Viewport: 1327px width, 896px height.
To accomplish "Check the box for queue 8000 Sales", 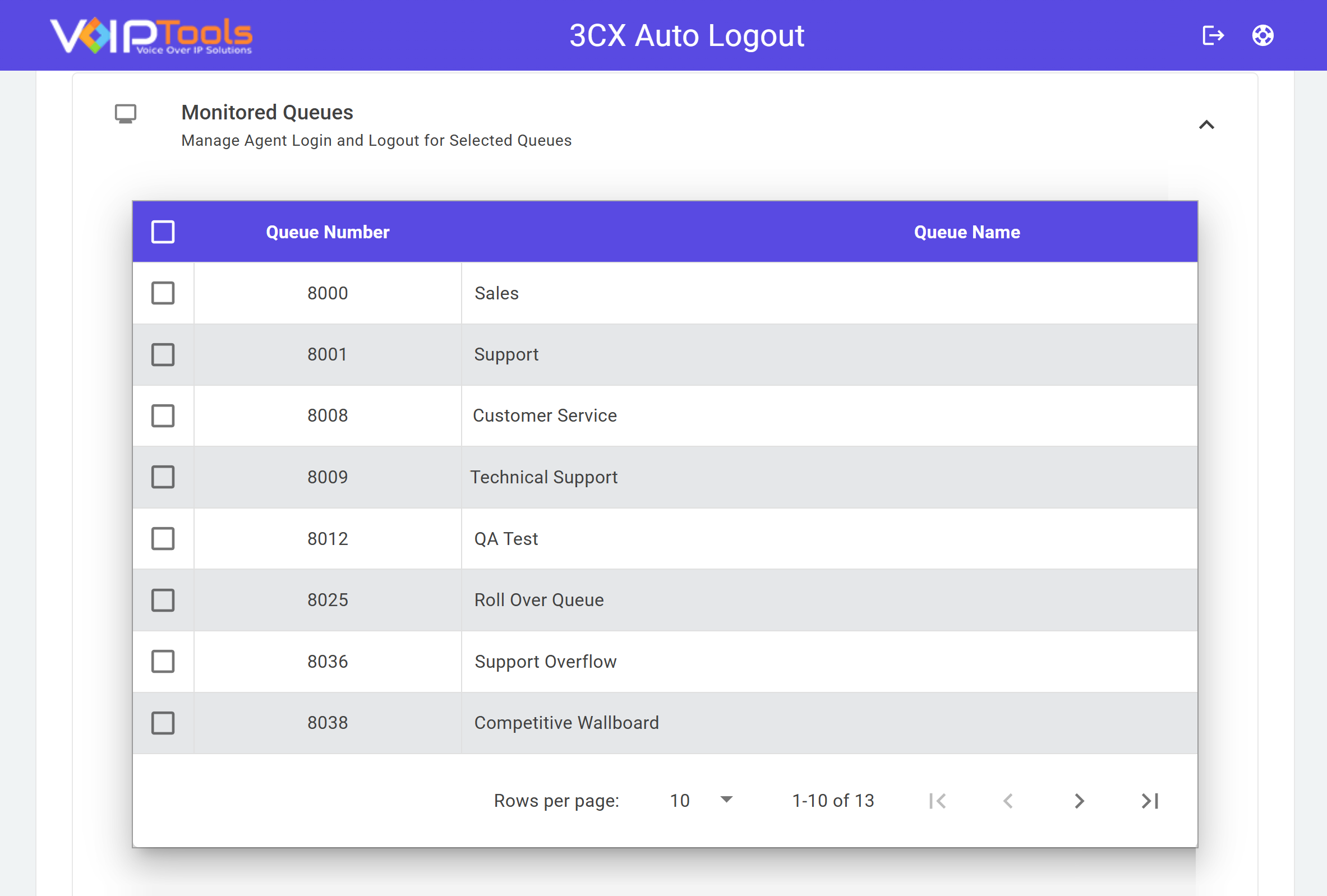I will pyautogui.click(x=163, y=293).
